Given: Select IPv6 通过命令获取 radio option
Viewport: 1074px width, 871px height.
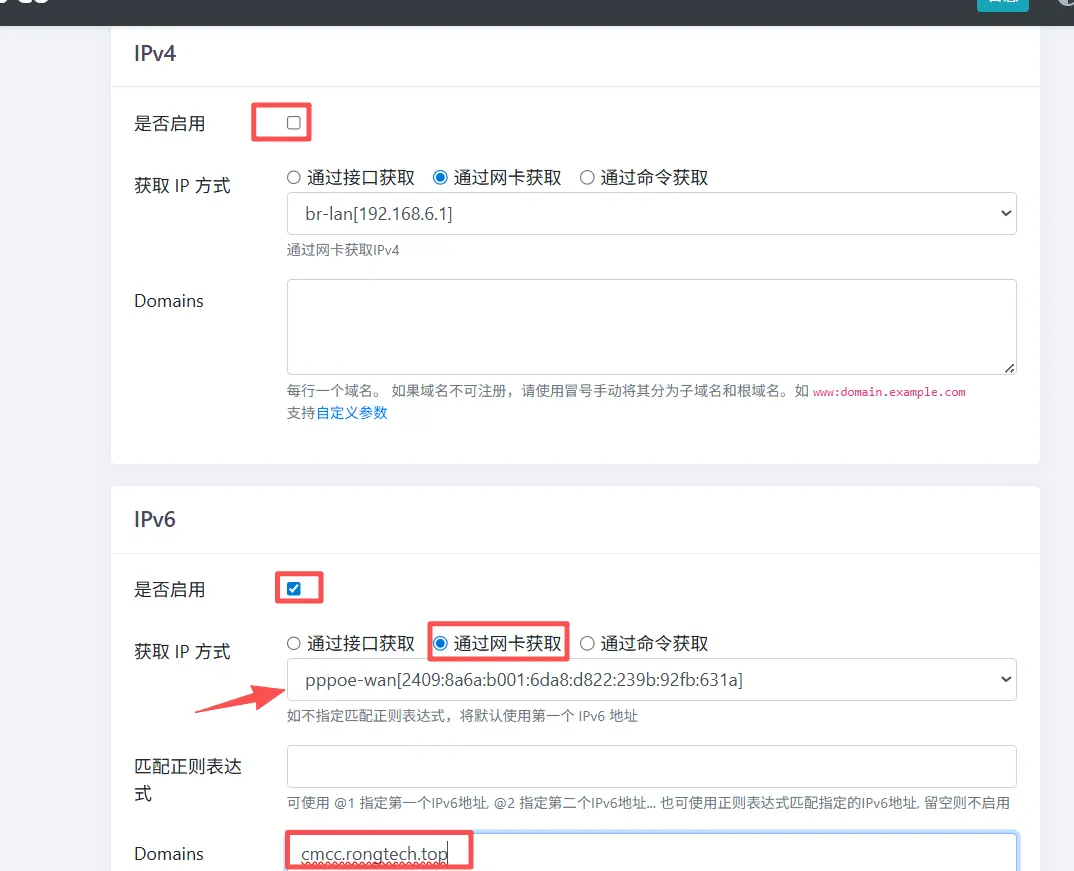Looking at the screenshot, I should click(587, 644).
